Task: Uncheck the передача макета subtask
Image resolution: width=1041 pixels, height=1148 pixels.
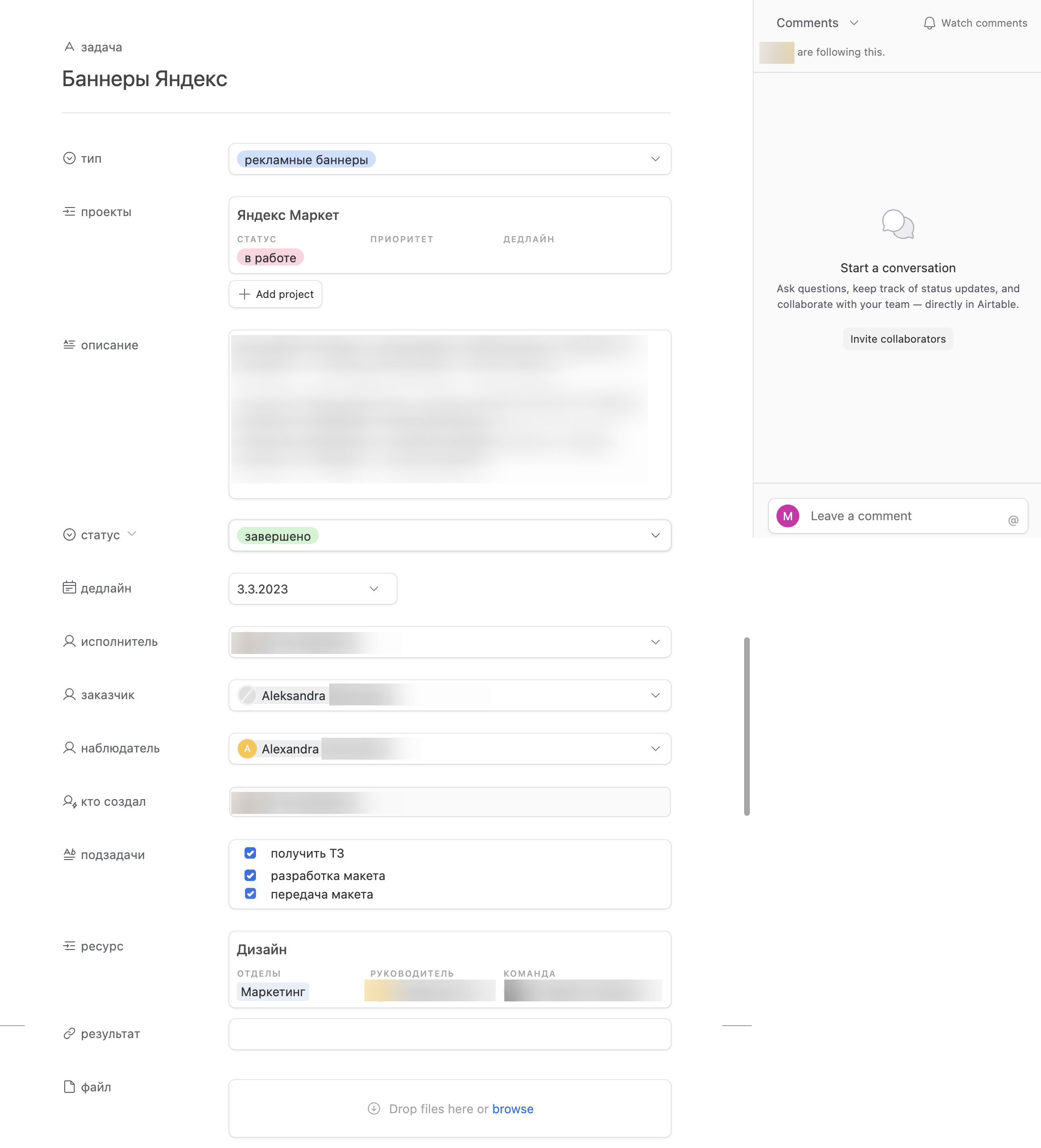Action: coord(250,893)
